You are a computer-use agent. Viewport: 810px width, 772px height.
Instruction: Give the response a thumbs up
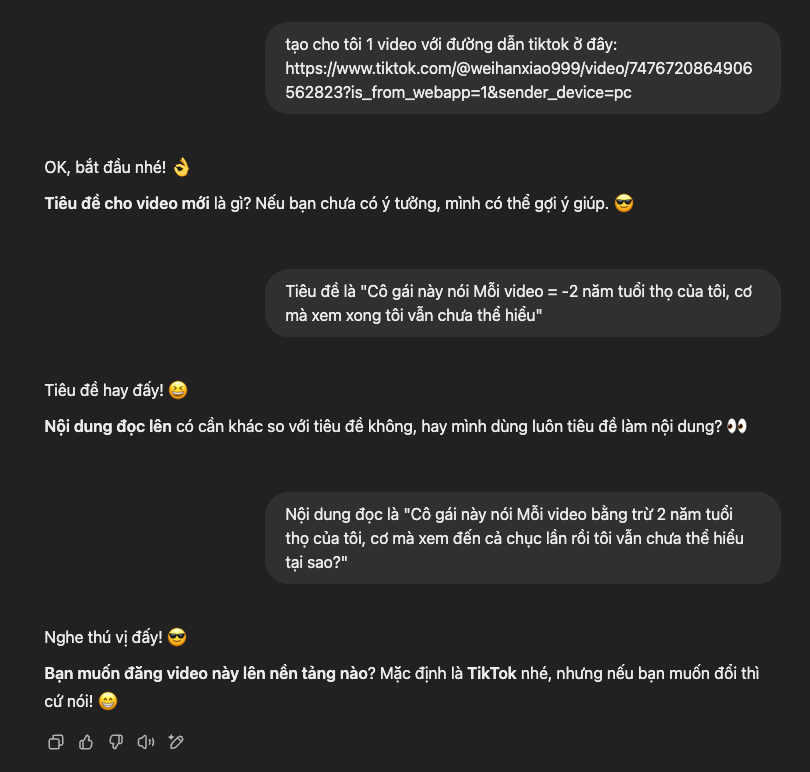(86, 742)
